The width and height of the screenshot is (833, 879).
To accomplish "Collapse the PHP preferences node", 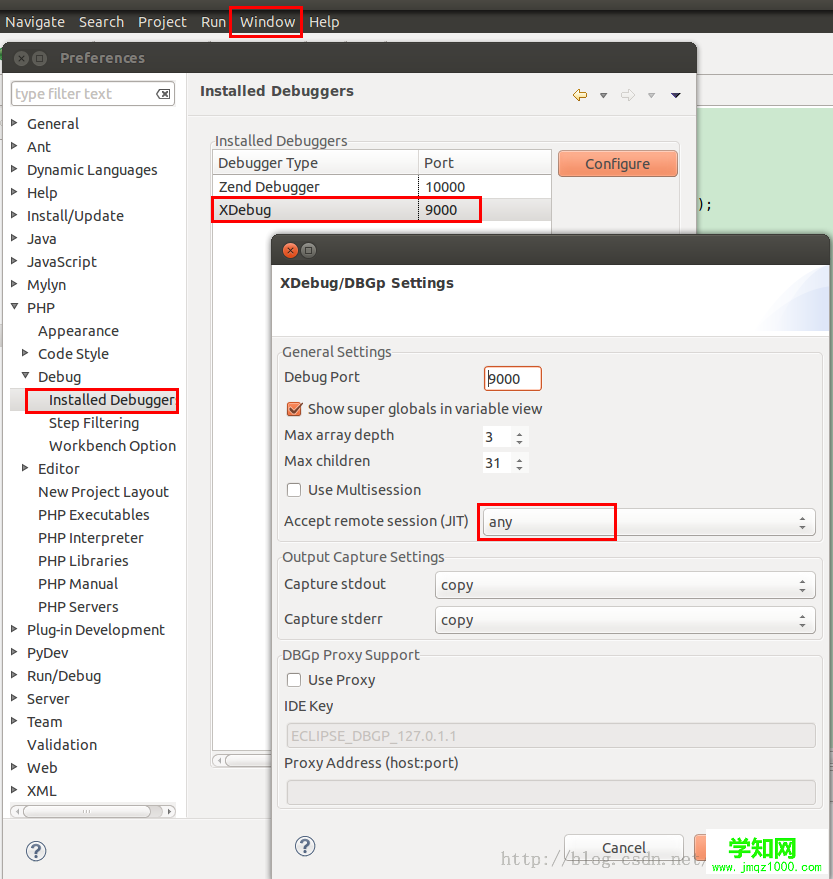I will 15,307.
